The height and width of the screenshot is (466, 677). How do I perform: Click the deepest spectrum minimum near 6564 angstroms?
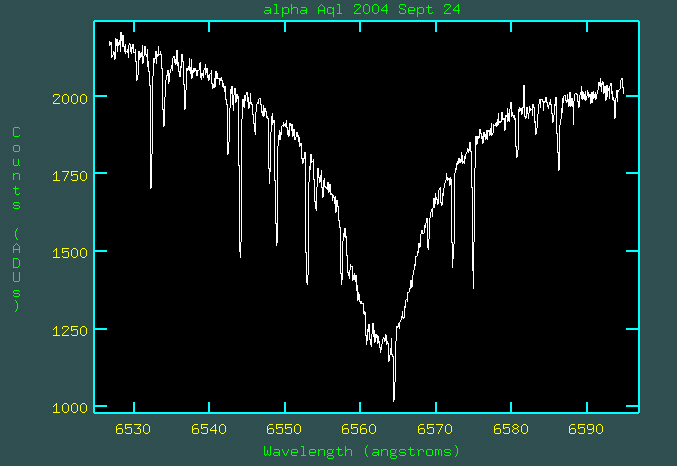[x=394, y=400]
